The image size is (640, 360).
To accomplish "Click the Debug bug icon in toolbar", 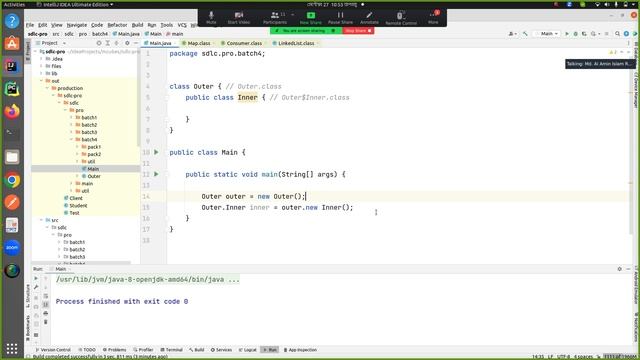I will coord(576,34).
